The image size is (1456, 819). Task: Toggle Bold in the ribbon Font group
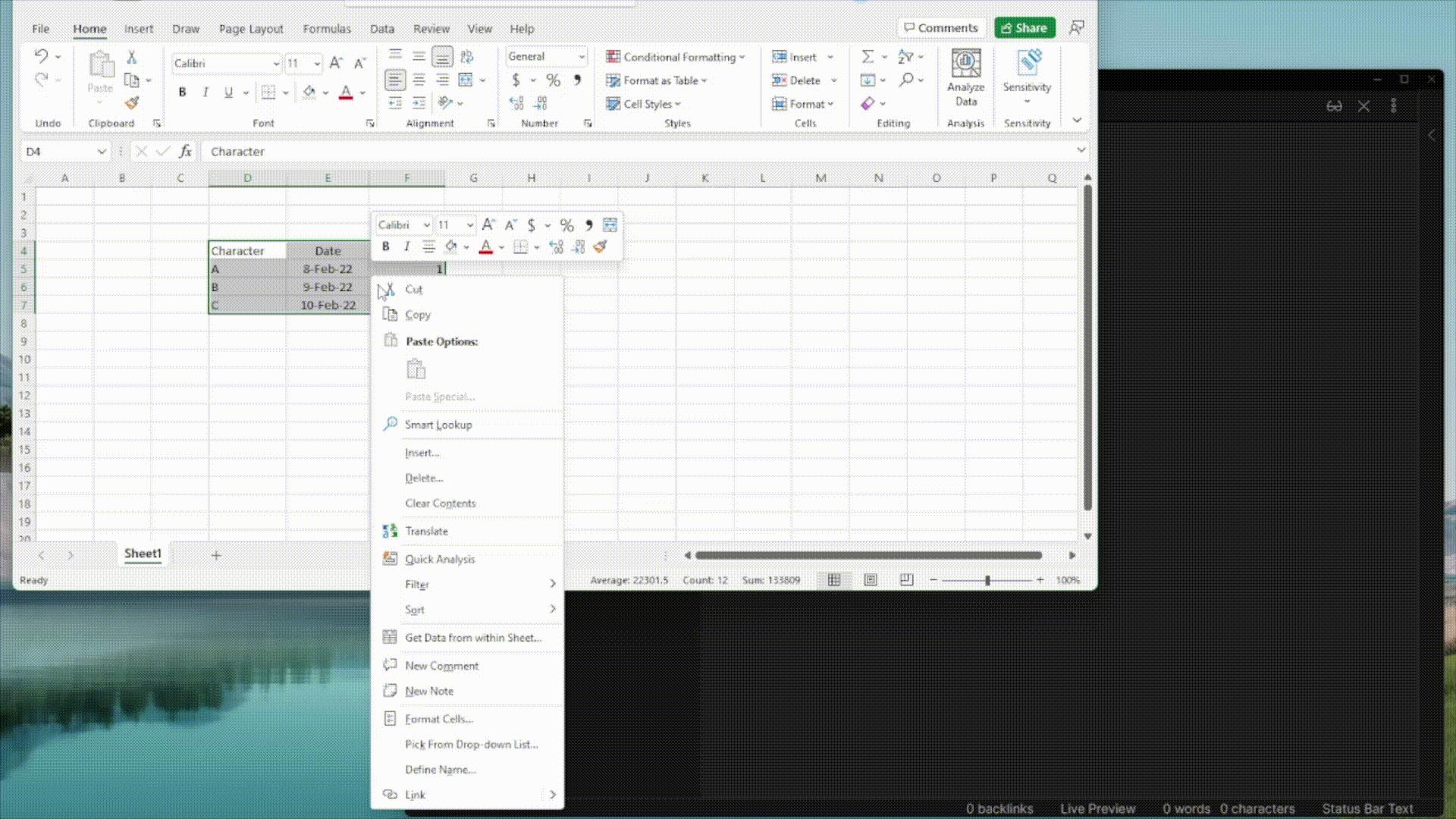[x=182, y=93]
